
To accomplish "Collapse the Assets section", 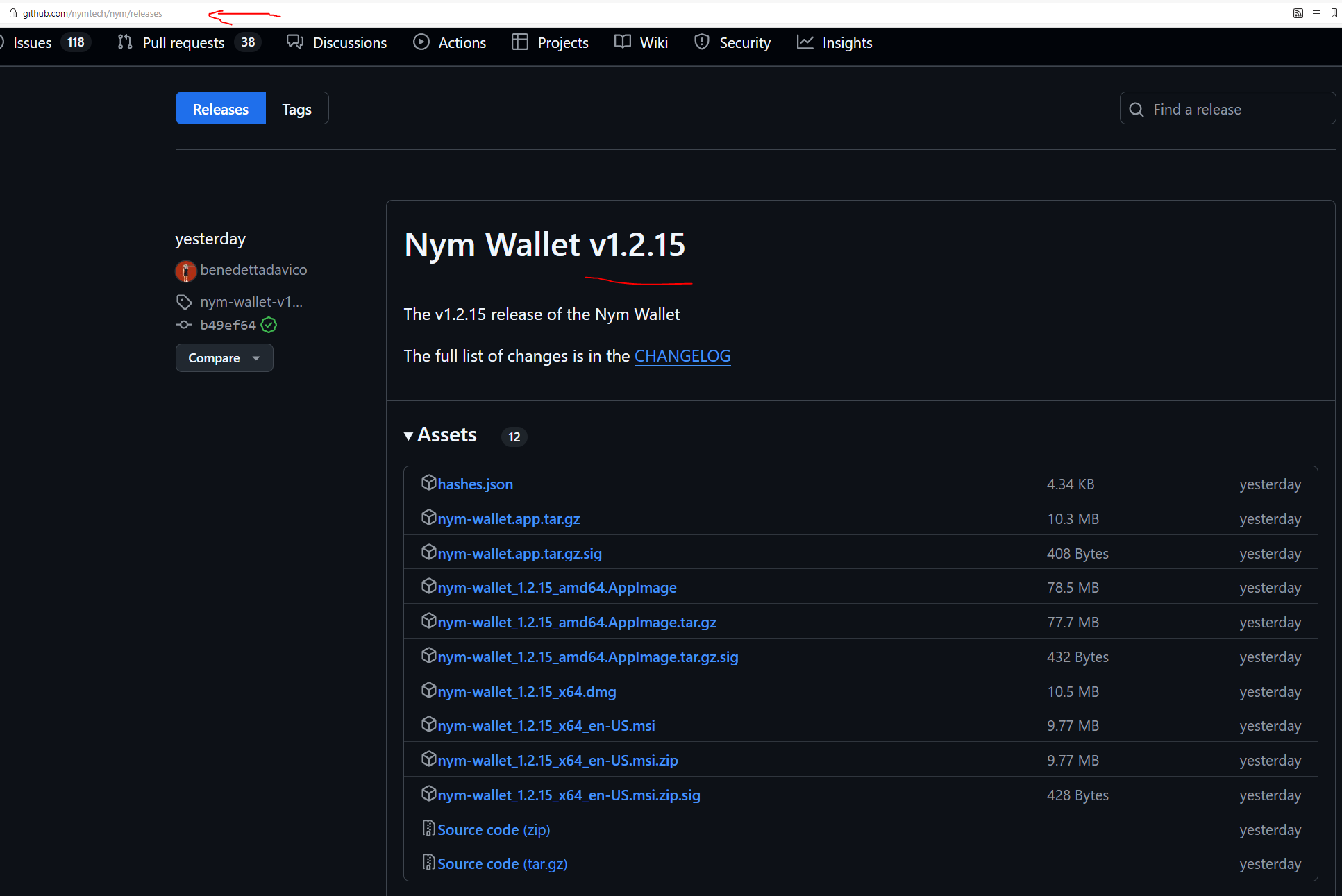I will click(440, 435).
